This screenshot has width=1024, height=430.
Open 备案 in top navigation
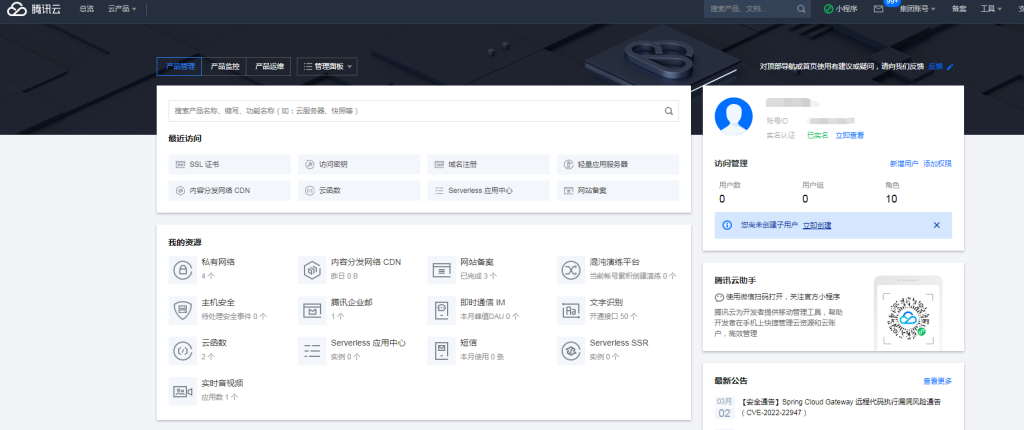959,9
